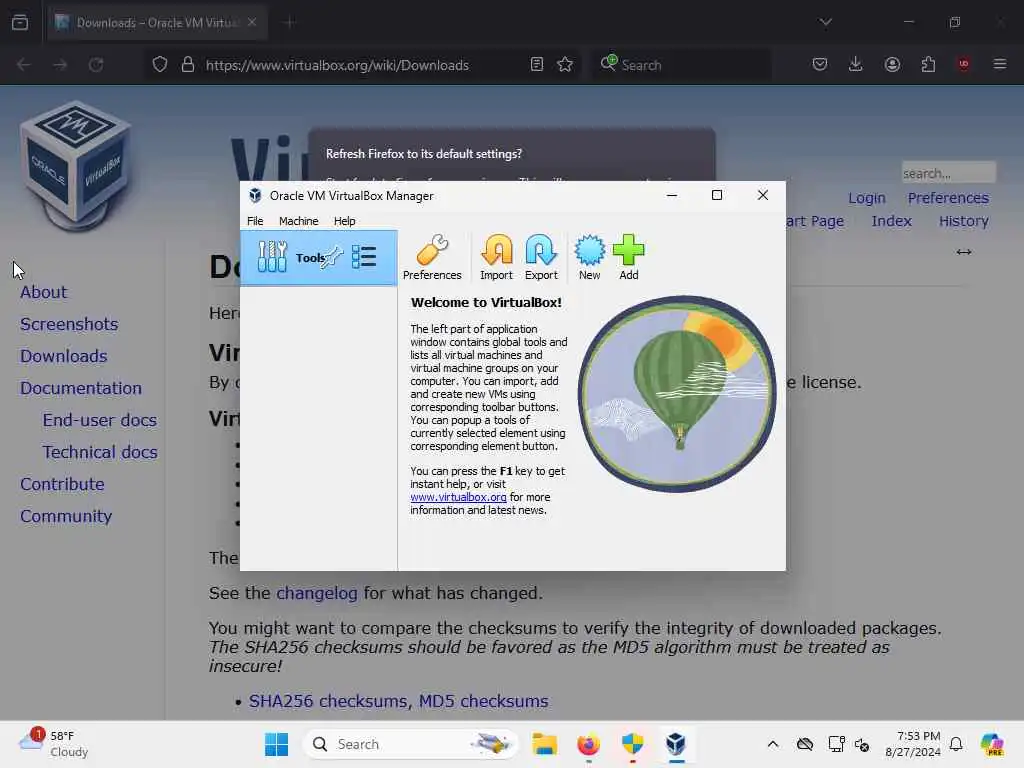
Task: Open Windows Security shield taskbar icon
Action: pos(632,744)
